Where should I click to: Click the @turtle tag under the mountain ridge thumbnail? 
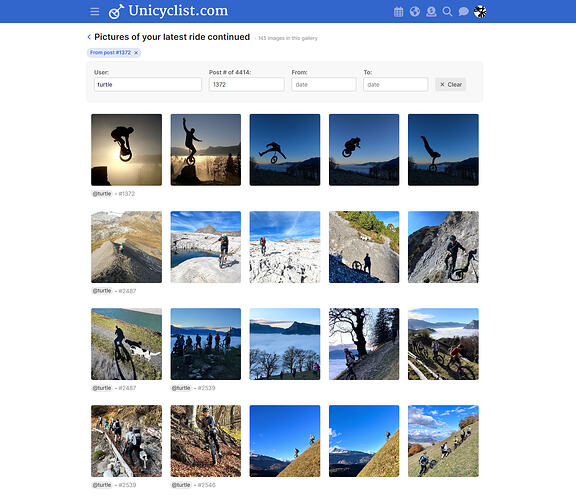tap(102, 291)
